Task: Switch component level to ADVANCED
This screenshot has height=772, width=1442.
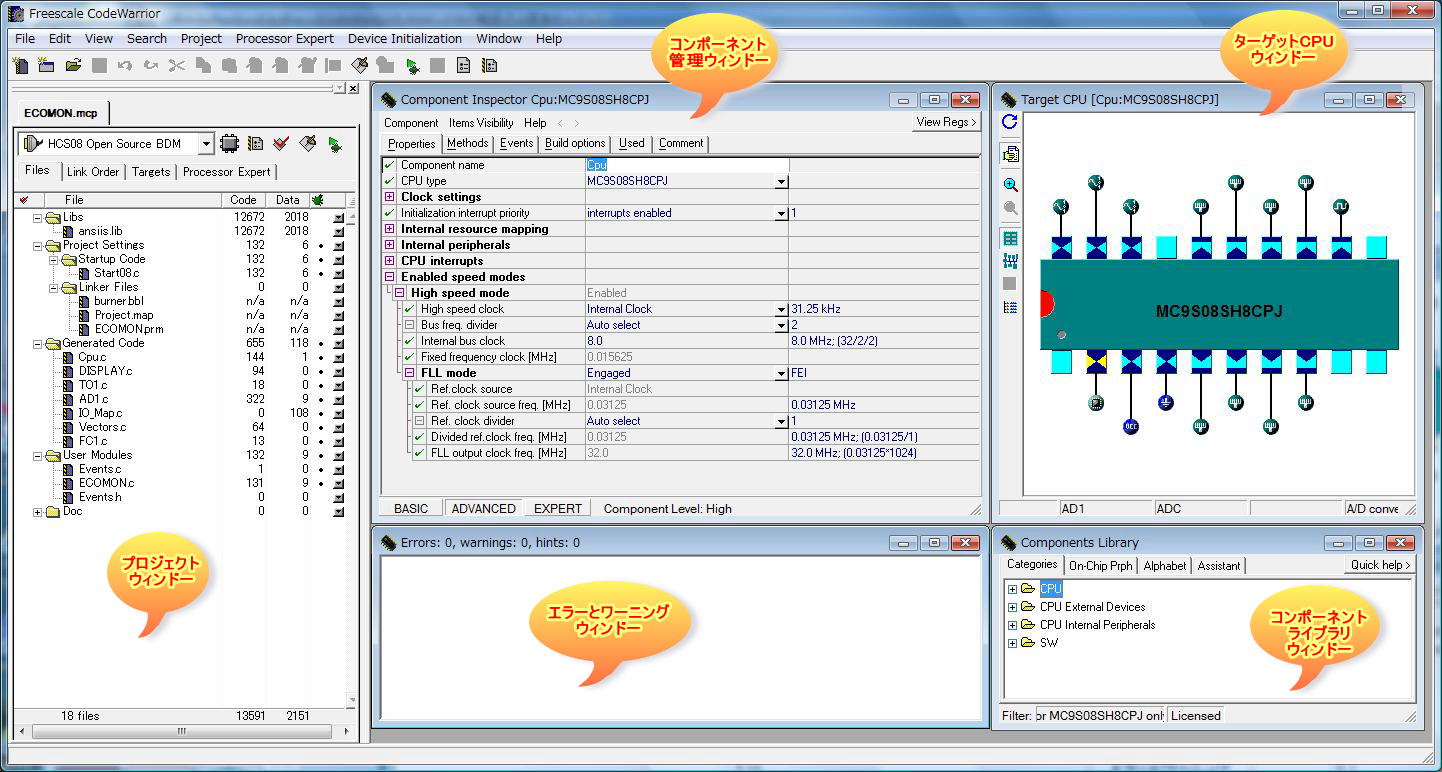Action: (483, 508)
